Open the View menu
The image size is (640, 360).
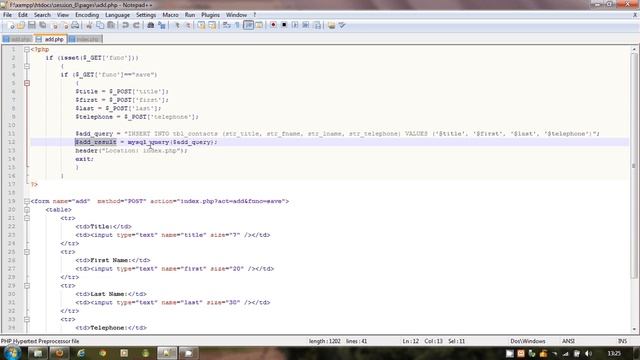tap(63, 15)
